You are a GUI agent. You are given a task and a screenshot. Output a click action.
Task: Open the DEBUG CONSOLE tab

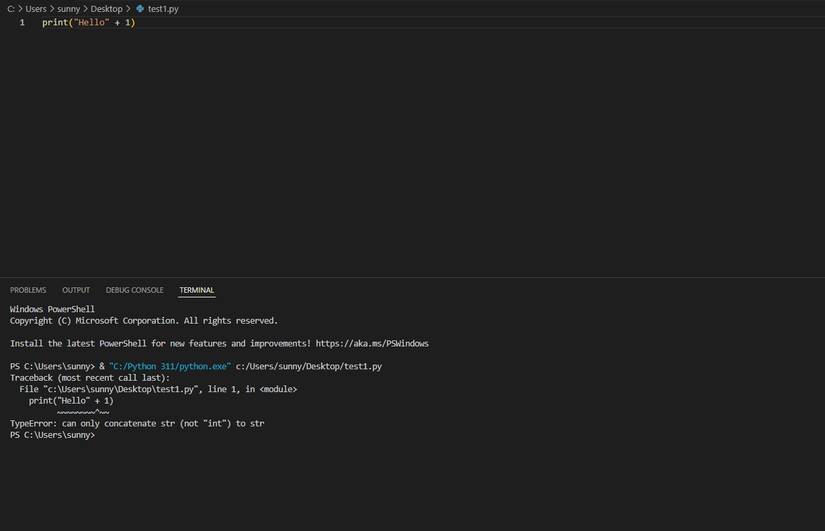click(x=134, y=290)
